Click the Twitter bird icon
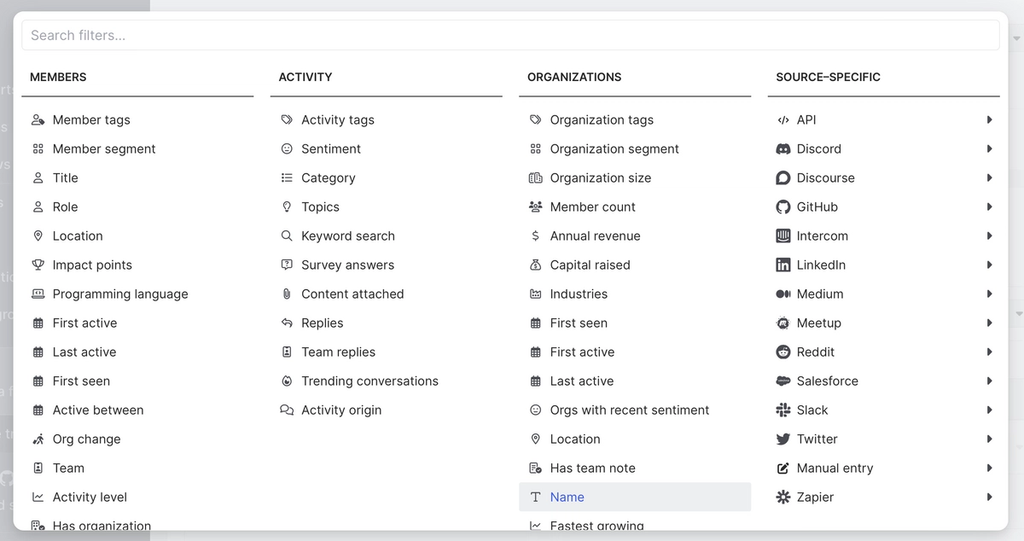The width and height of the screenshot is (1024, 541). coord(783,439)
